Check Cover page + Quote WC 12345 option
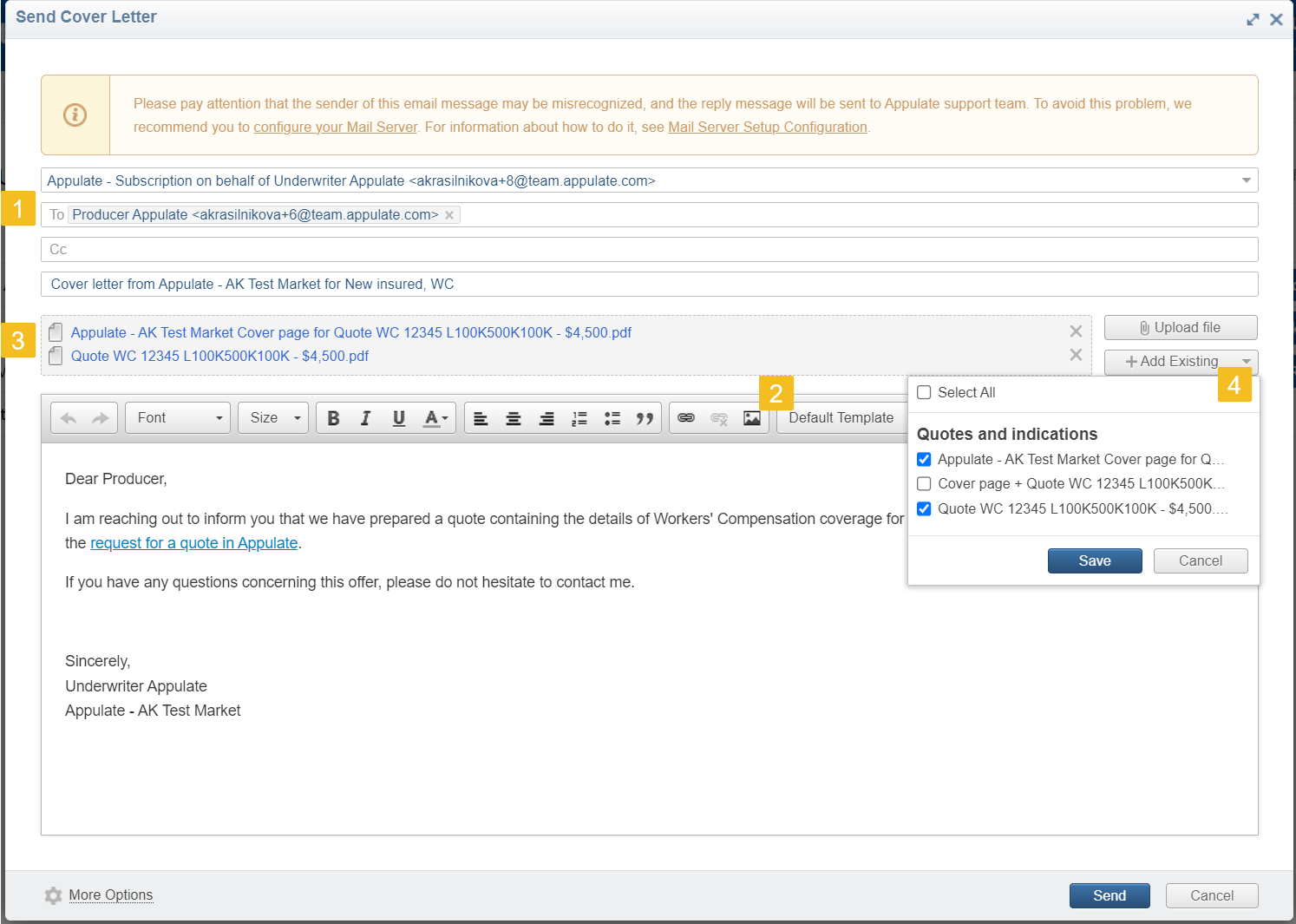The height and width of the screenshot is (924, 1296). (x=924, y=483)
